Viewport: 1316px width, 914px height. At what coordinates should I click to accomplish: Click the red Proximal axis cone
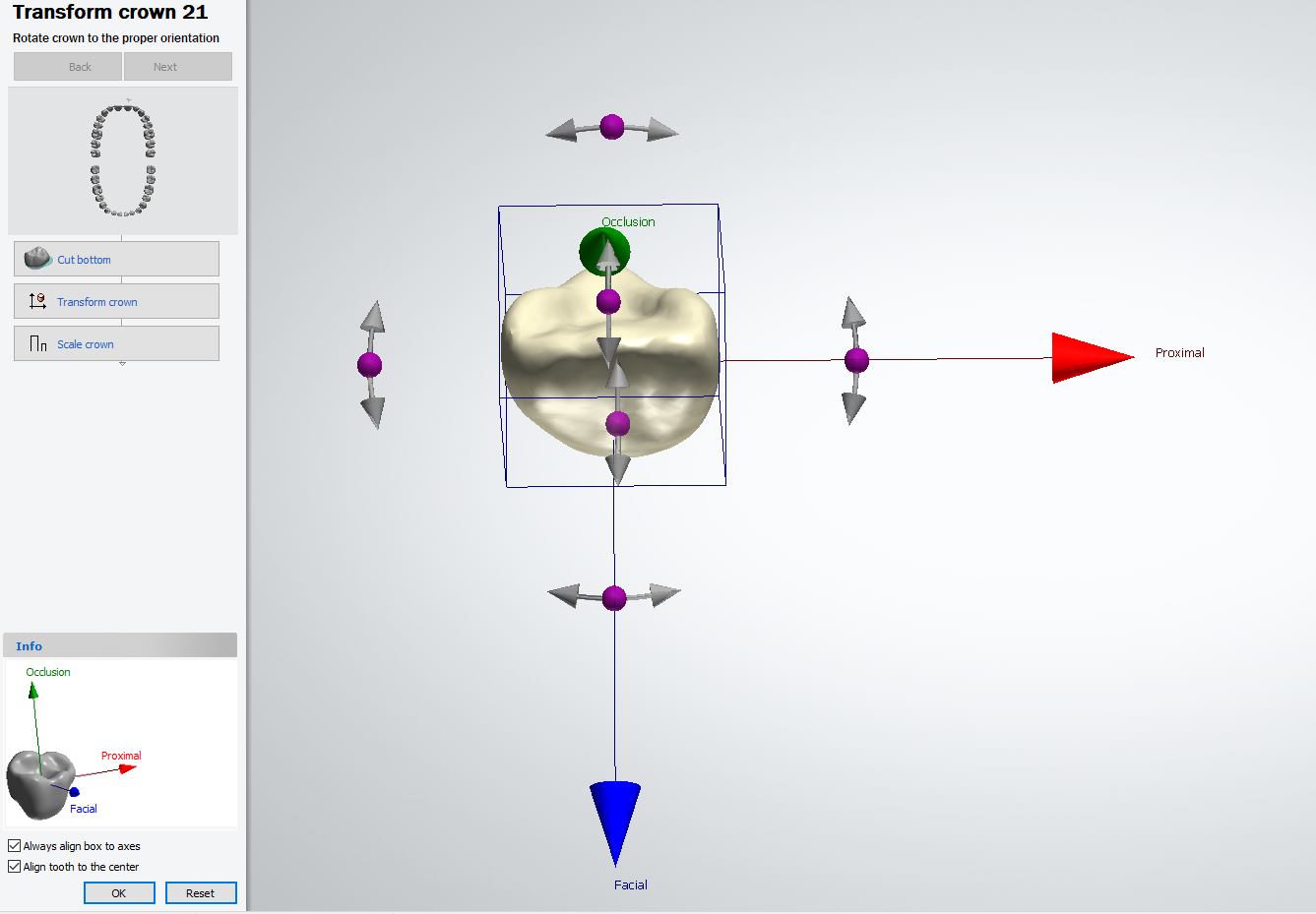point(1093,357)
